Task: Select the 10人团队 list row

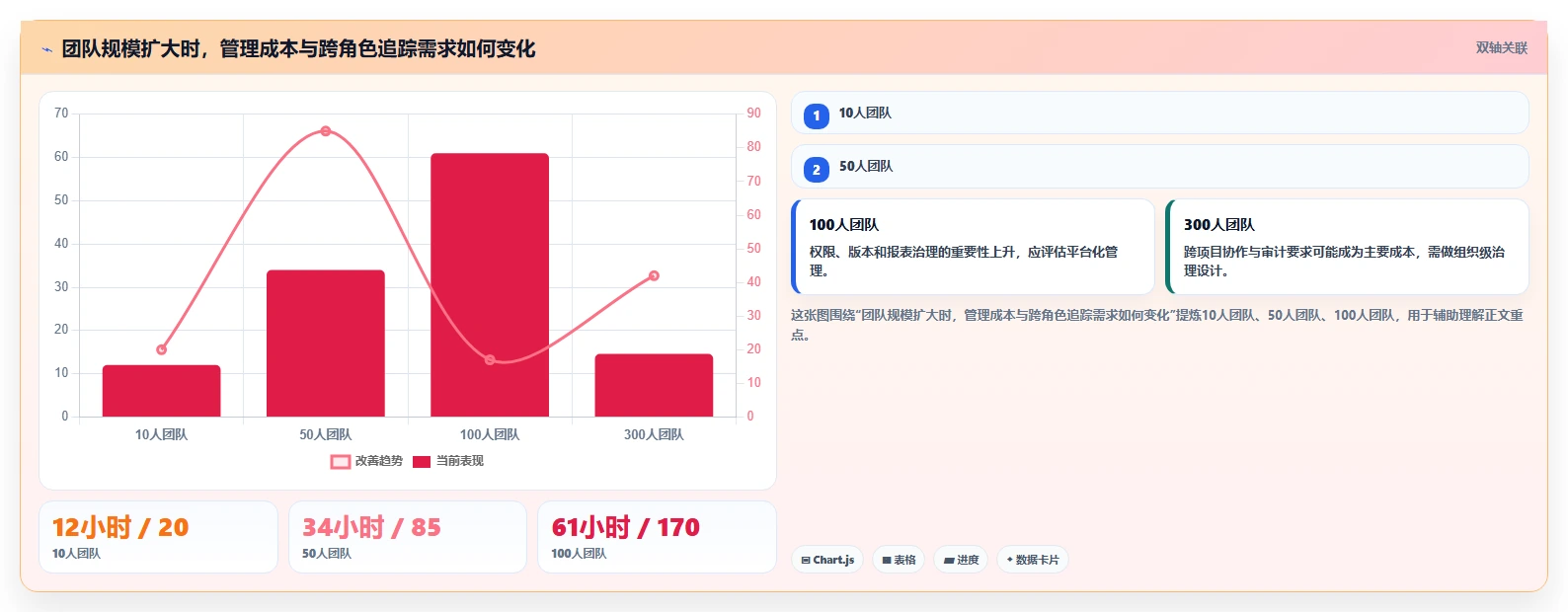Action: coord(1160,113)
